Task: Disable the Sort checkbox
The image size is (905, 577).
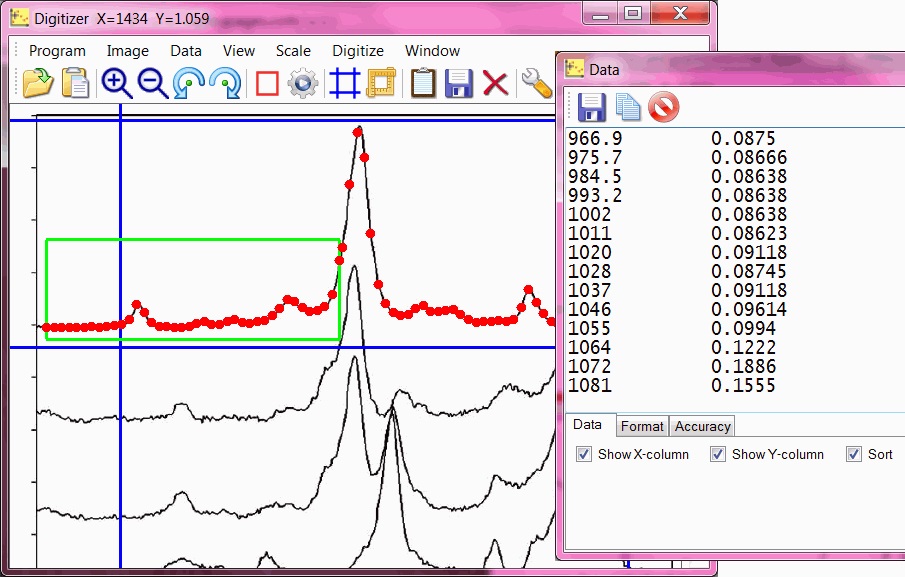Action: point(853,454)
